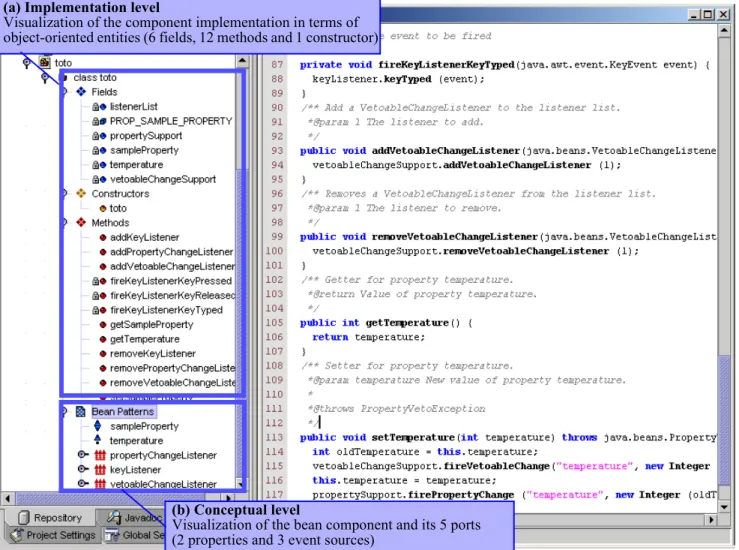
Task: Click the editor vertical scroll down arrow
Action: [x=724, y=507]
